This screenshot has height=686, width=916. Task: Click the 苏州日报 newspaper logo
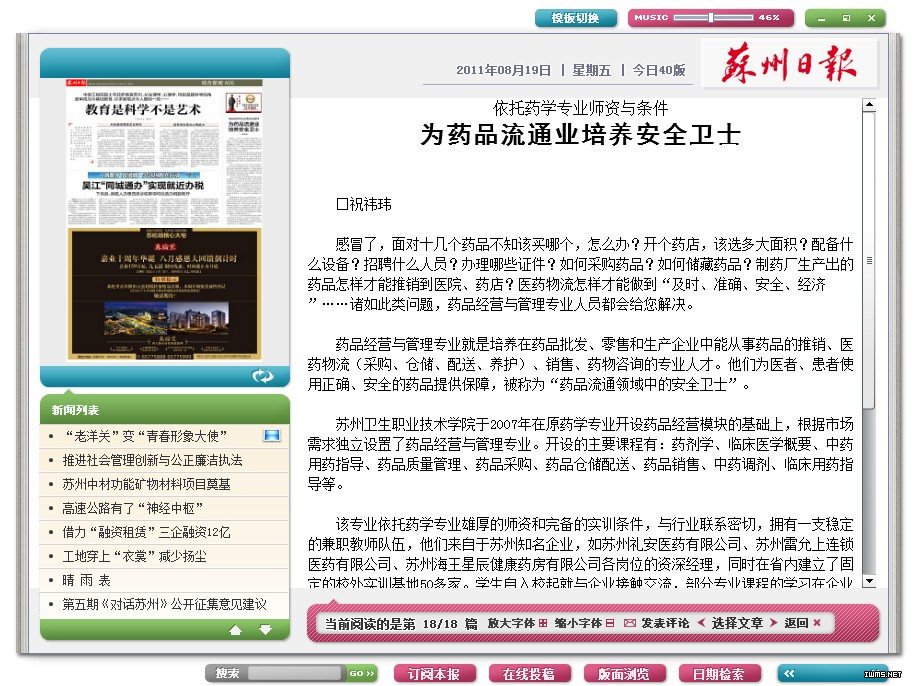point(789,63)
